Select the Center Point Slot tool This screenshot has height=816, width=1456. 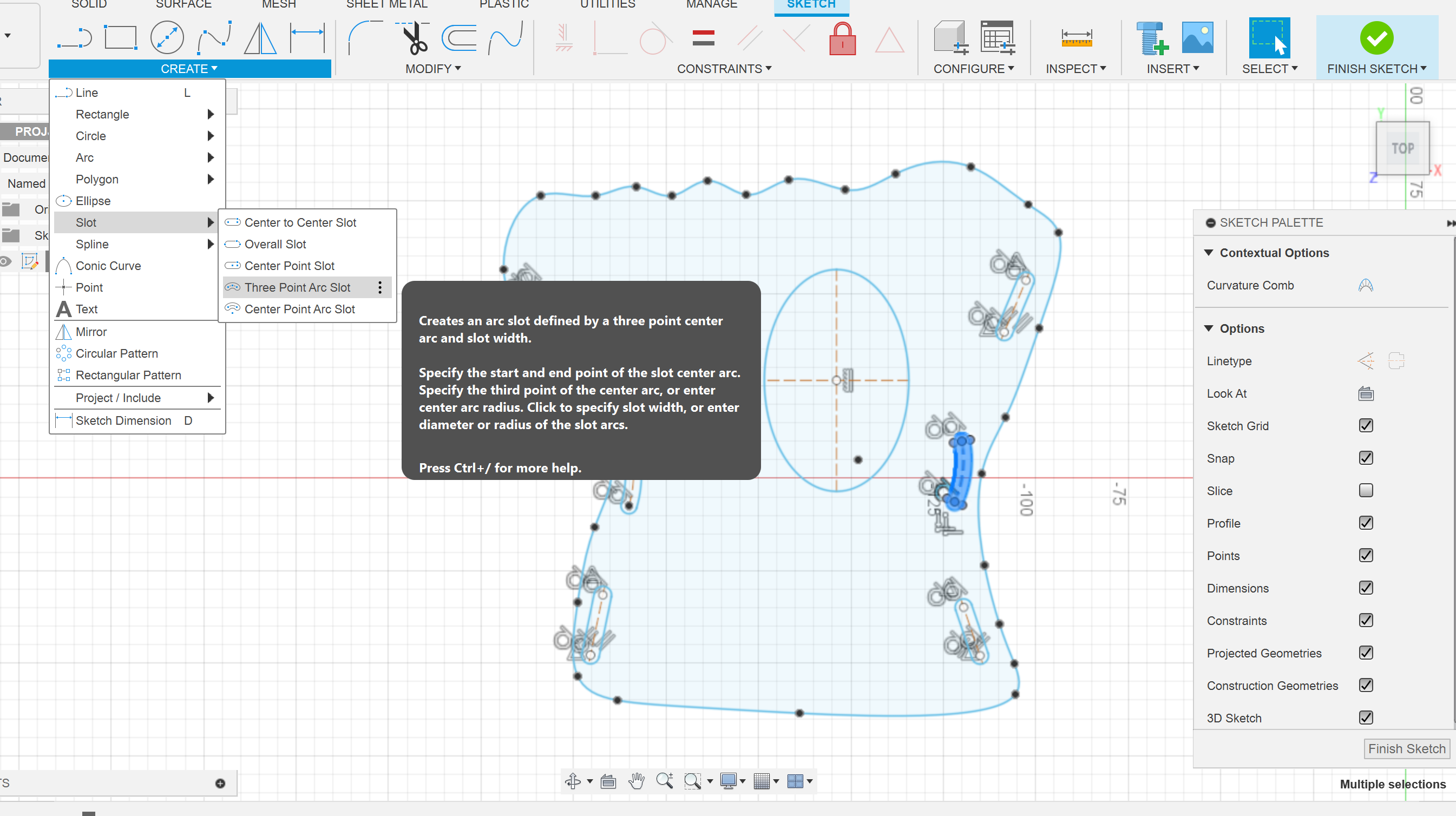289,265
